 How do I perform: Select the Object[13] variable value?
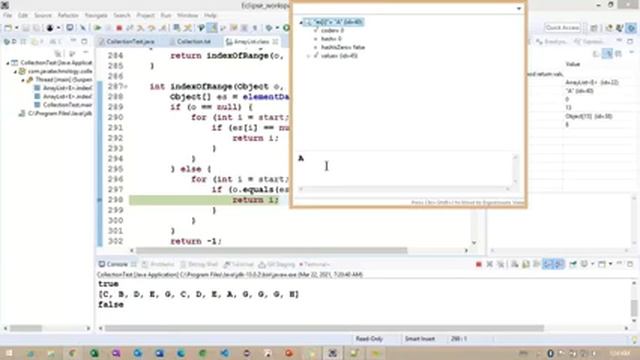coord(589,116)
